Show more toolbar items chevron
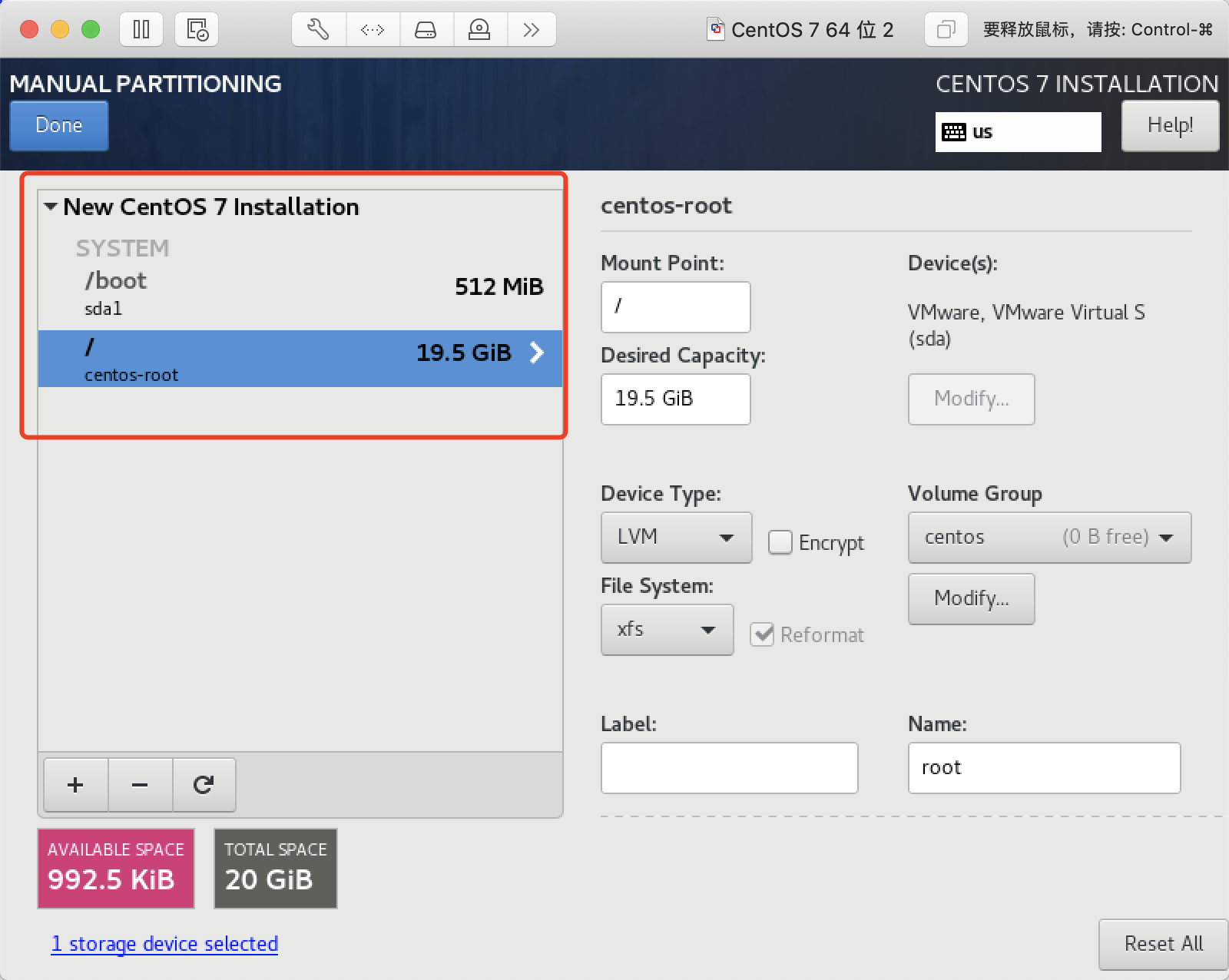This screenshot has height=980, width=1229. (531, 30)
